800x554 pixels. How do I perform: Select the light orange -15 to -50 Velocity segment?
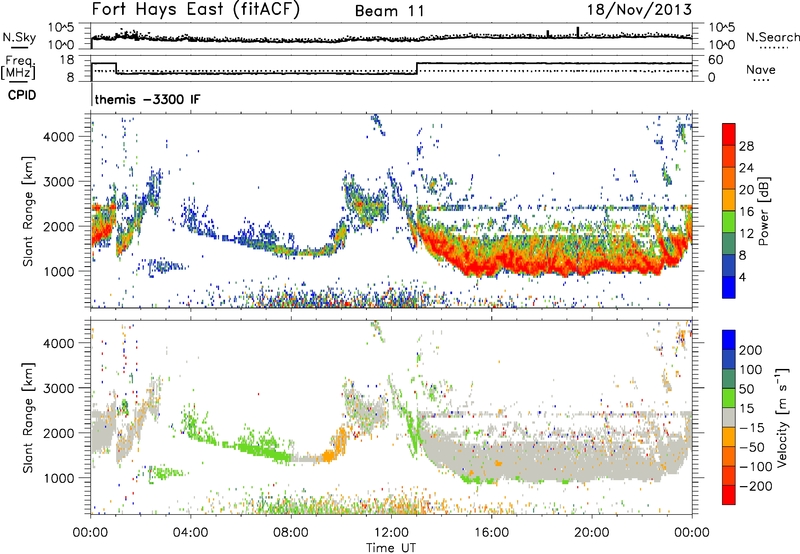729,437
